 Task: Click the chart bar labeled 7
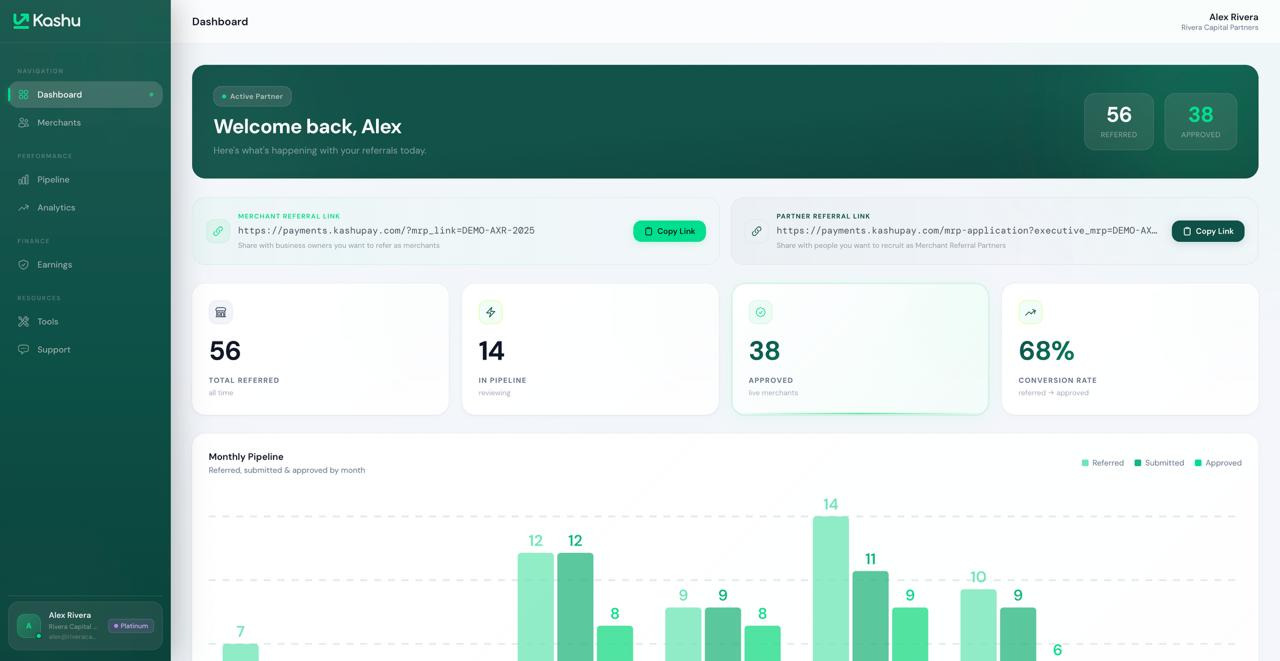[x=240, y=652]
